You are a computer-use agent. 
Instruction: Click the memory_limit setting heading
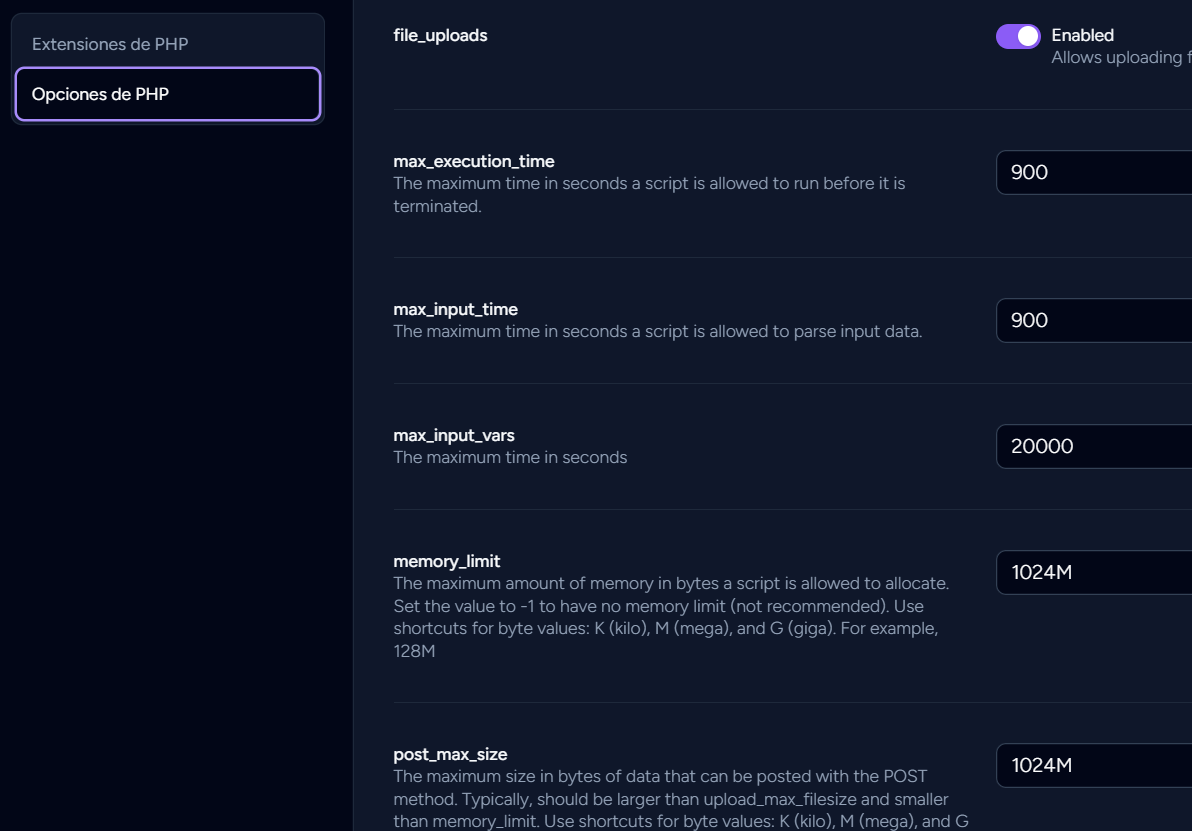tap(446, 561)
